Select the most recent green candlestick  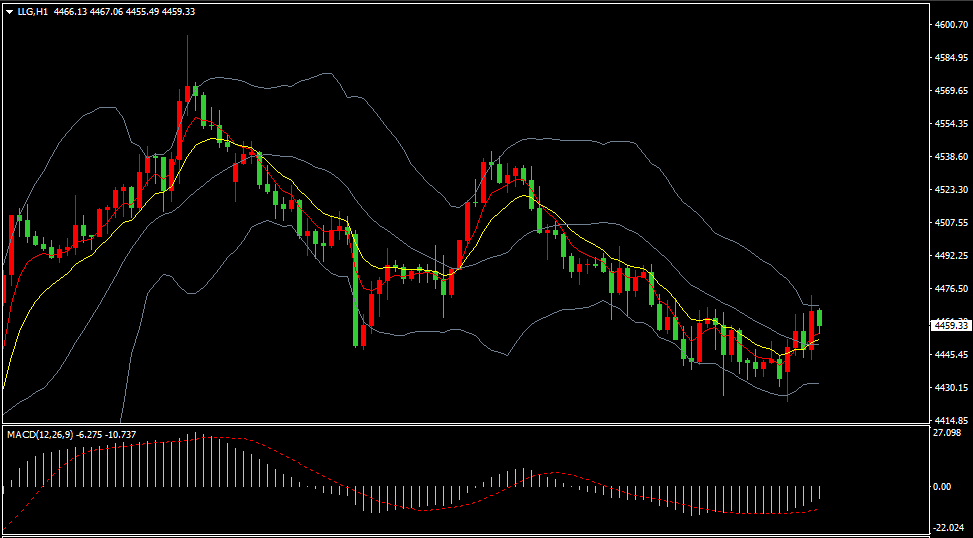820,317
